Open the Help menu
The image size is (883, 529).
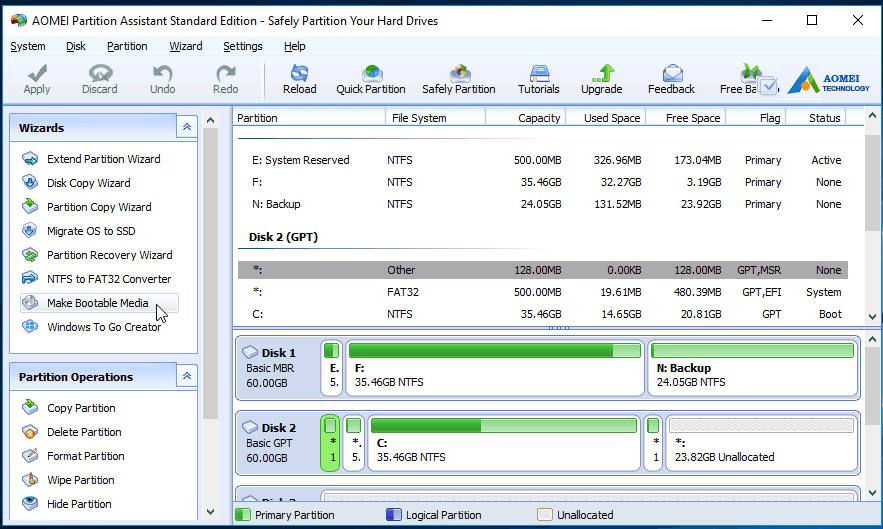click(x=295, y=46)
